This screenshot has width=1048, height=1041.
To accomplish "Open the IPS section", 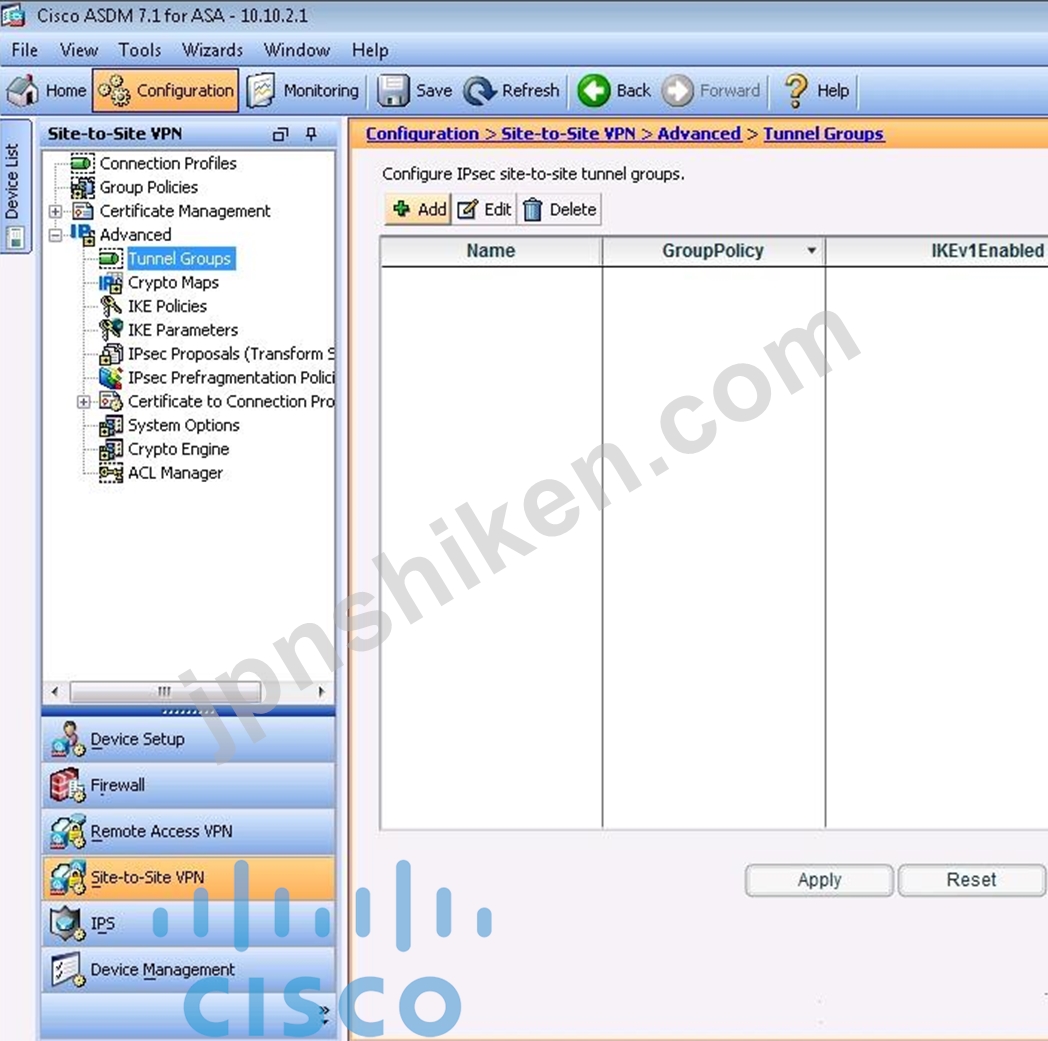I will [188, 923].
